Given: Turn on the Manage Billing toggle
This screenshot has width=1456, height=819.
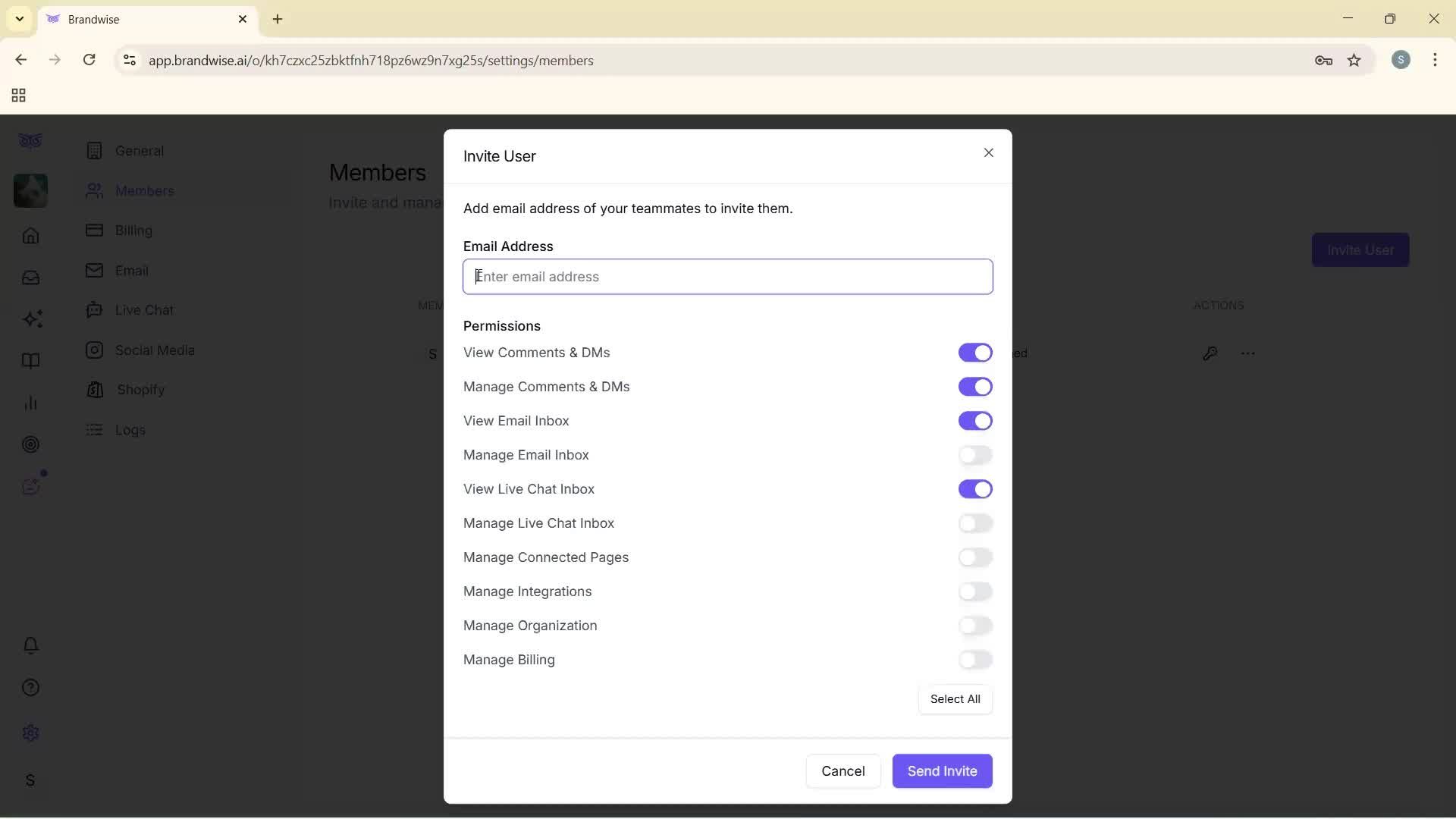Looking at the screenshot, I should [975, 660].
